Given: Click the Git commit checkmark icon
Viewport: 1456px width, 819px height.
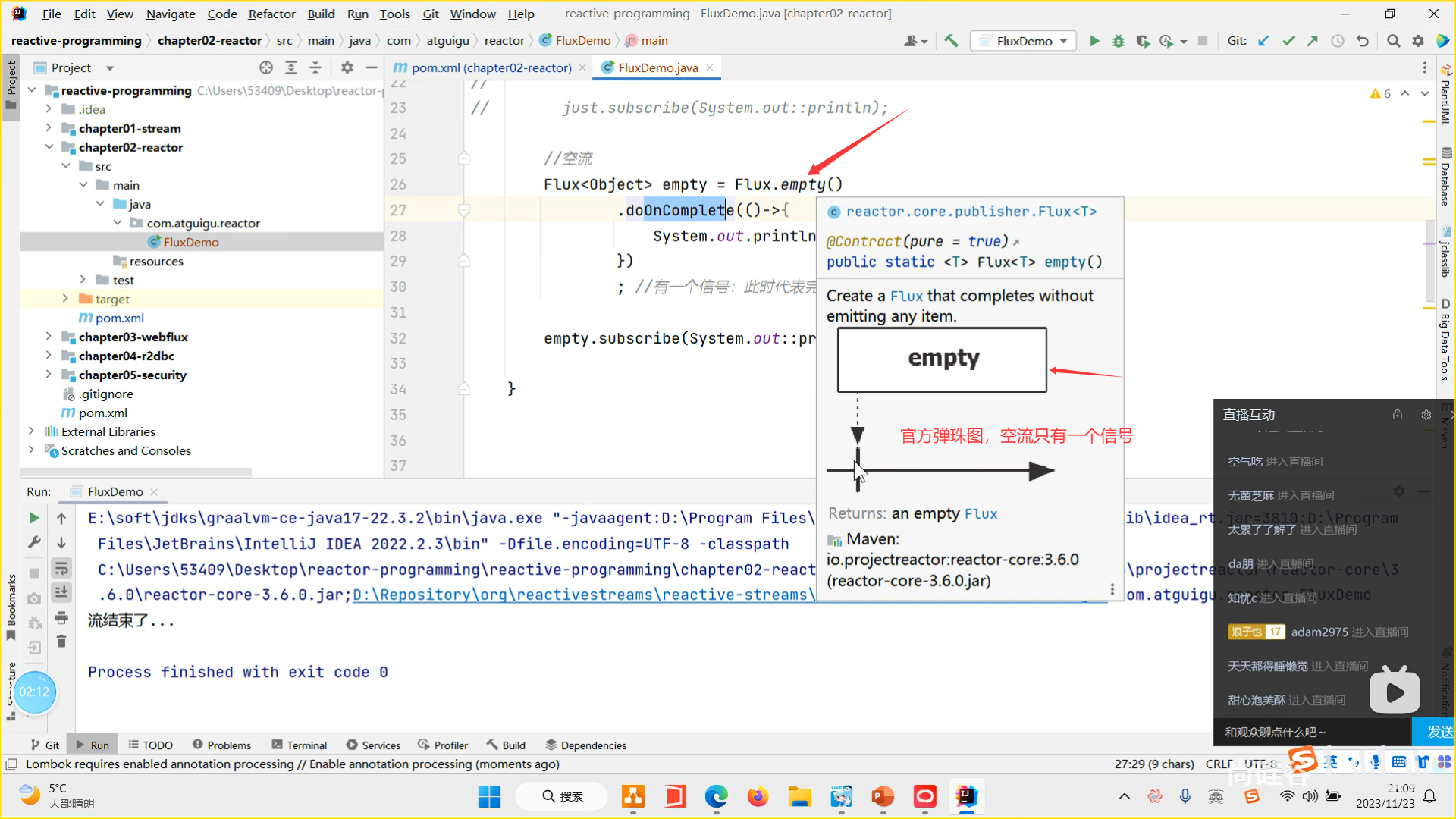Looking at the screenshot, I should (1288, 41).
